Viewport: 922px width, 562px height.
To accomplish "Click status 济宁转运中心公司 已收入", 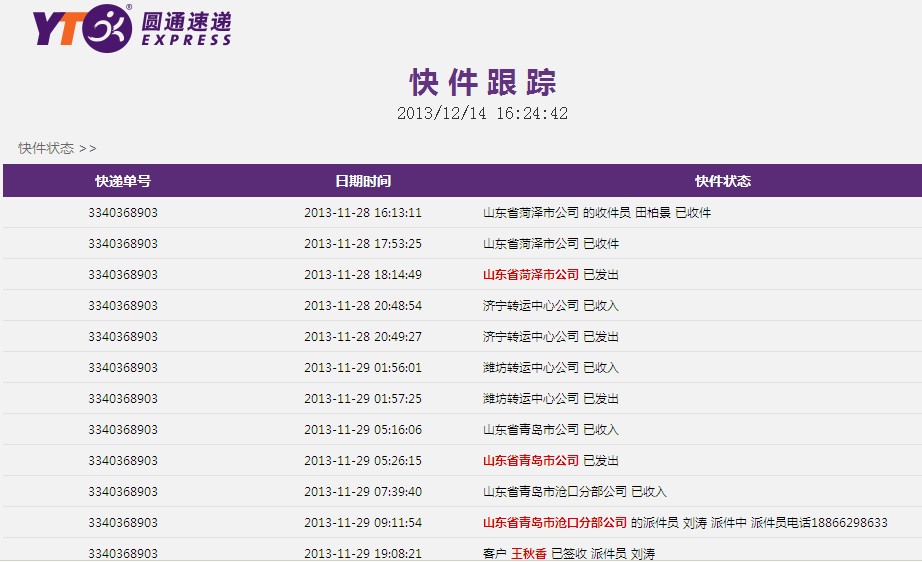I will click(551, 306).
